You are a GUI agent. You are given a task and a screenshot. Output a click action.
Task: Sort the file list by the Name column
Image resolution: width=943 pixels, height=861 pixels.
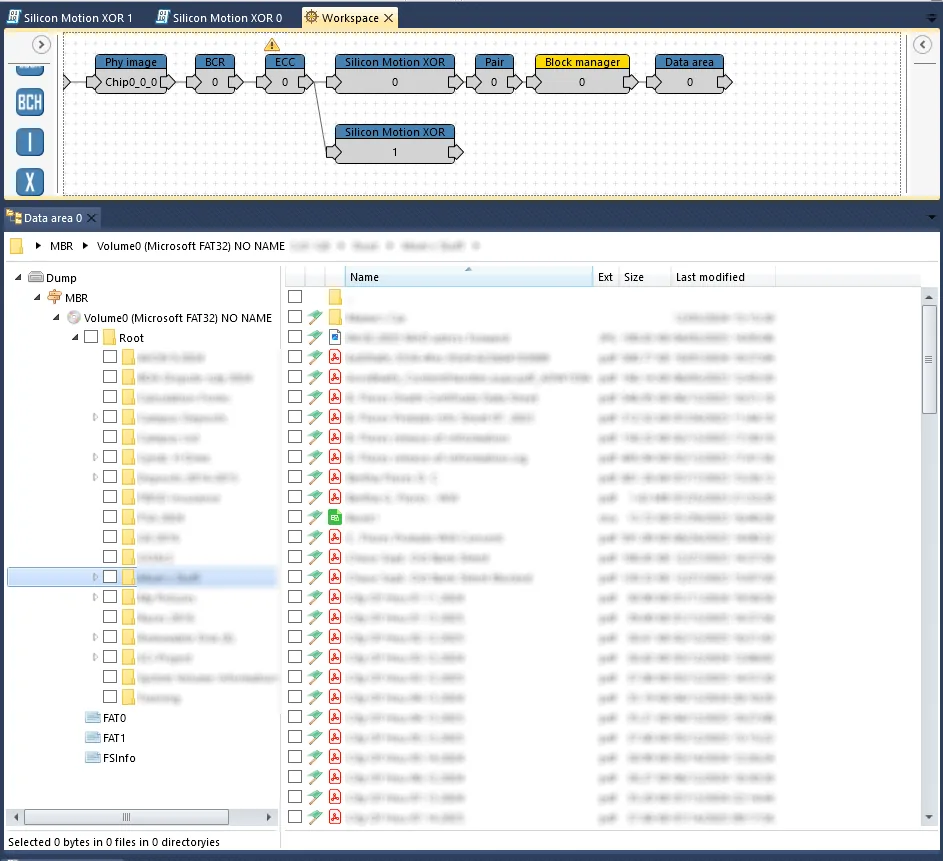tap(468, 277)
